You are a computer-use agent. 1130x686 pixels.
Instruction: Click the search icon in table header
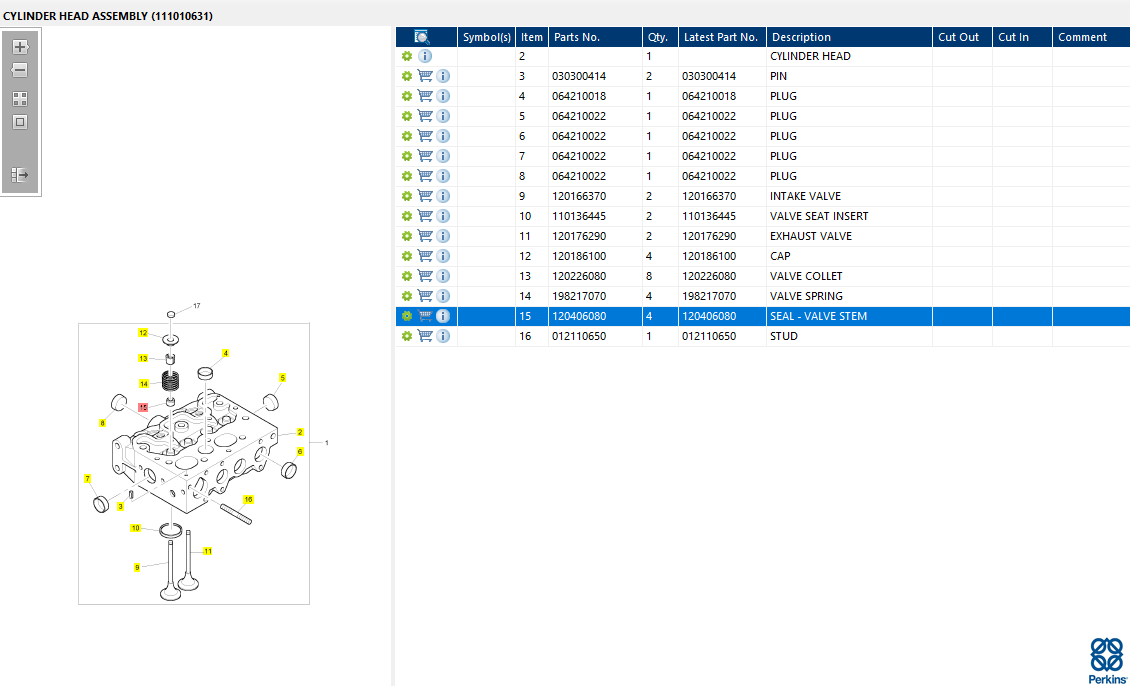[x=422, y=37]
